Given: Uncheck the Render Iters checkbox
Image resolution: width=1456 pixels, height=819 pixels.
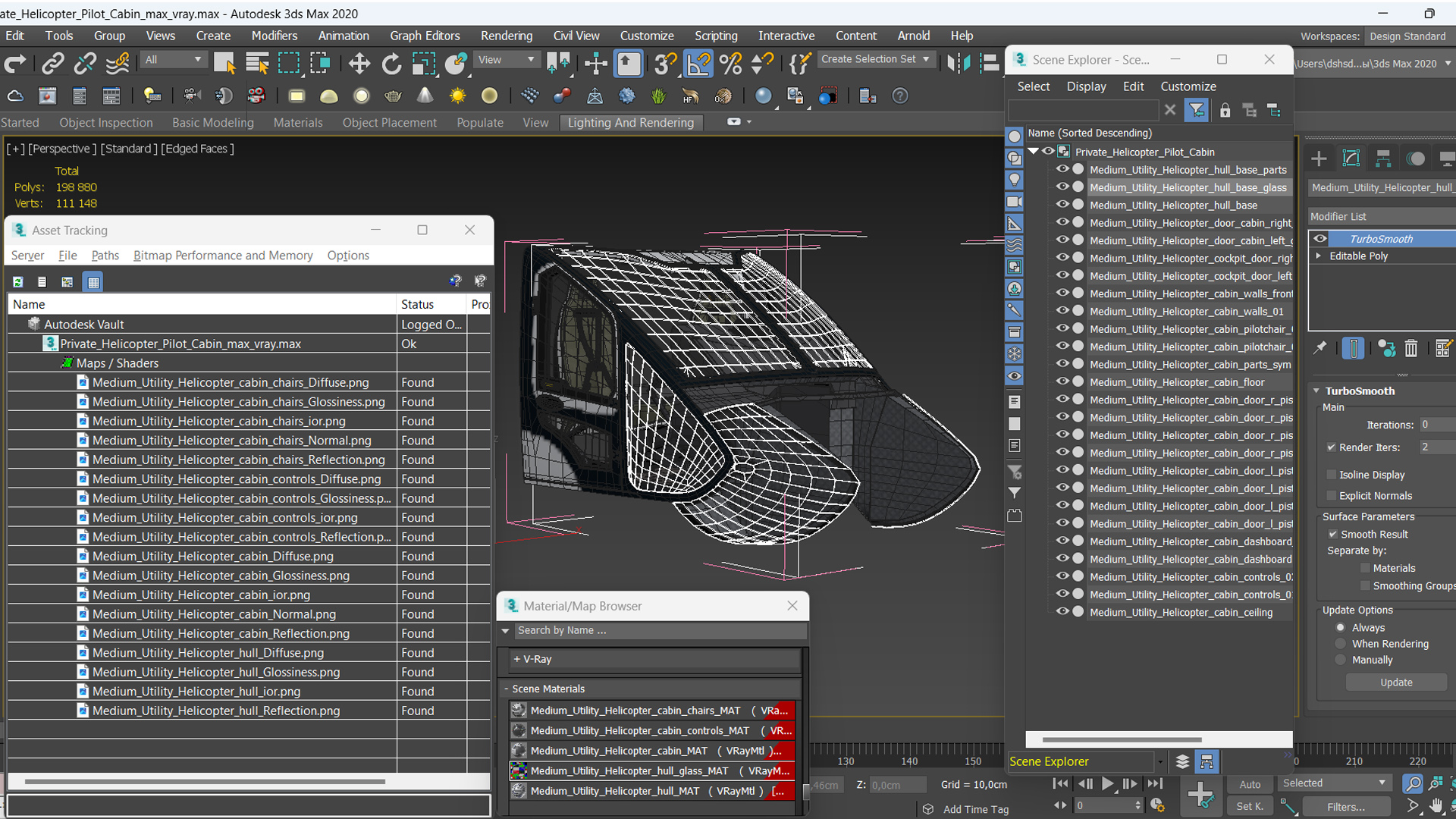Looking at the screenshot, I should (1331, 447).
